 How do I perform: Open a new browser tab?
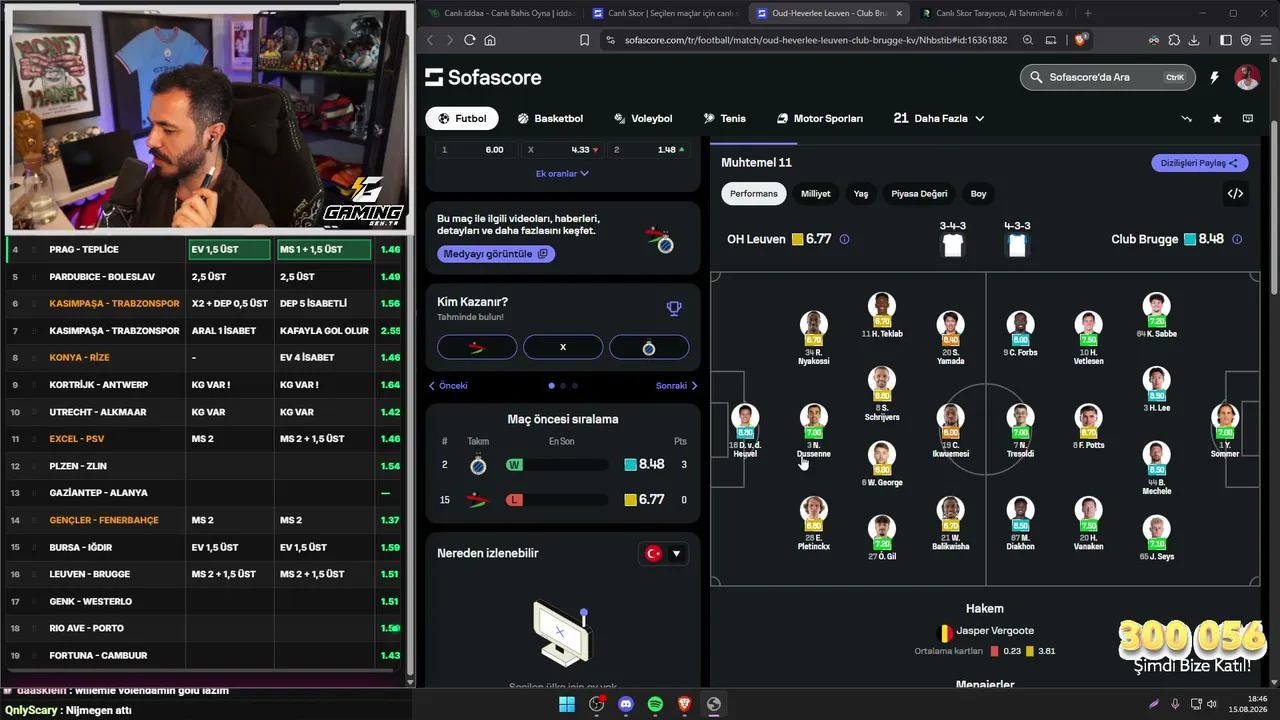click(1088, 13)
